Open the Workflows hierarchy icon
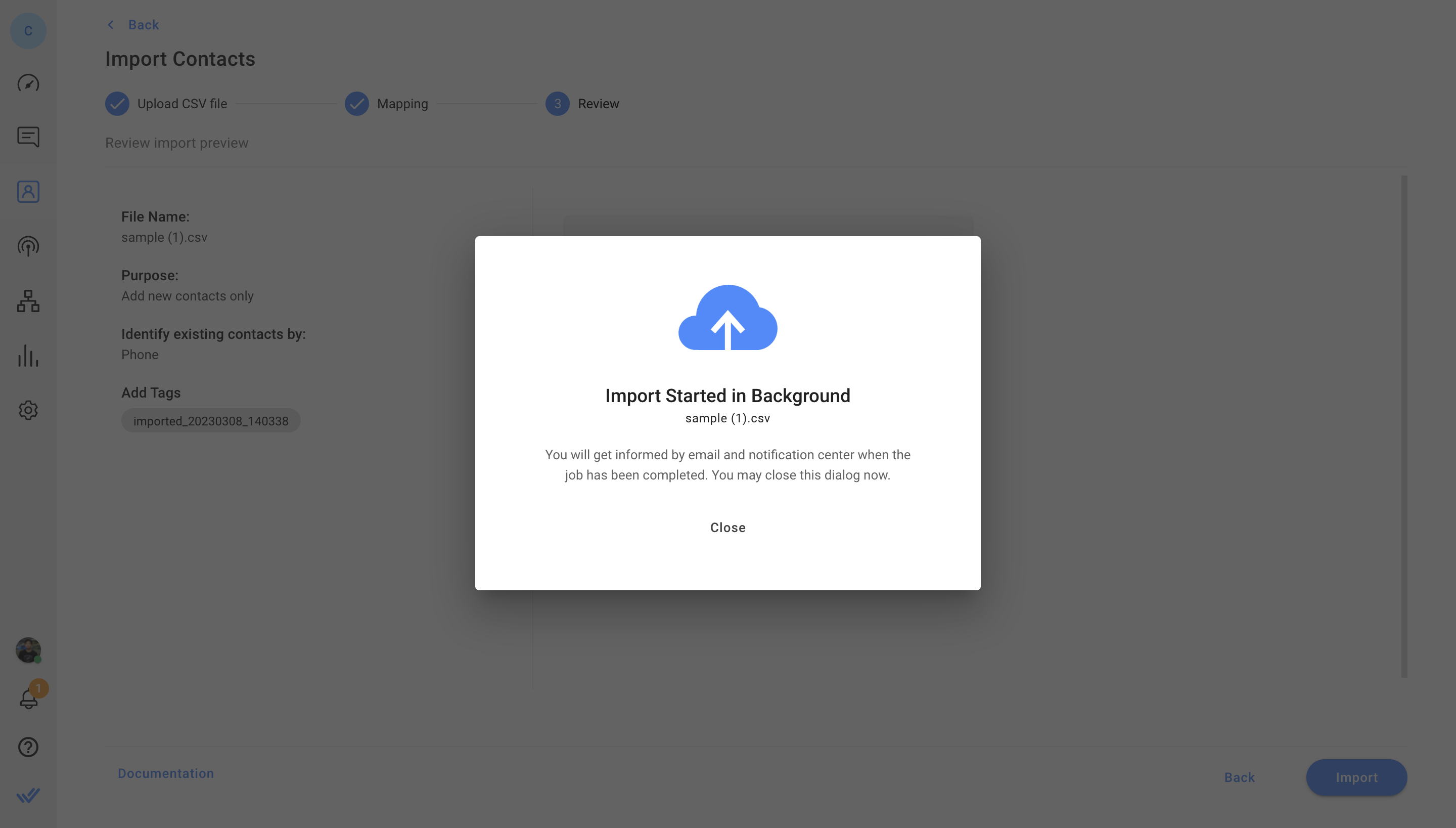1456x828 pixels. 28,301
